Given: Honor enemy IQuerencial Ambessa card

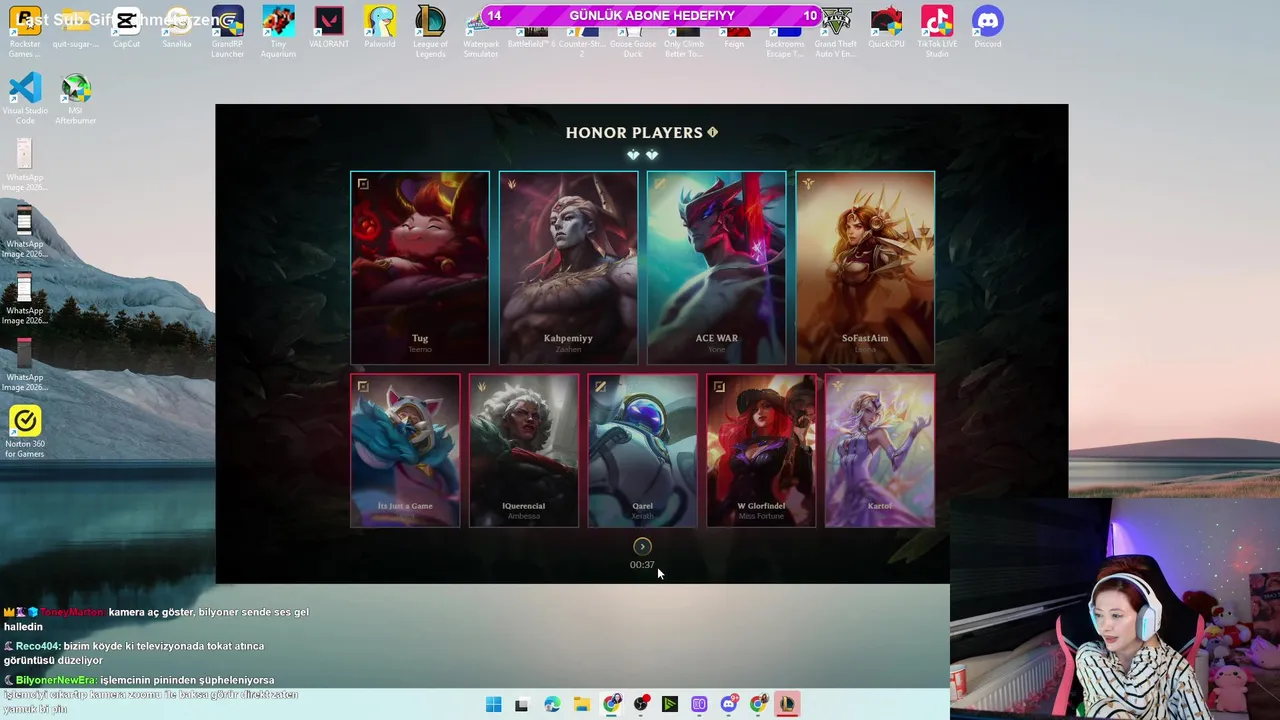Looking at the screenshot, I should tap(524, 450).
